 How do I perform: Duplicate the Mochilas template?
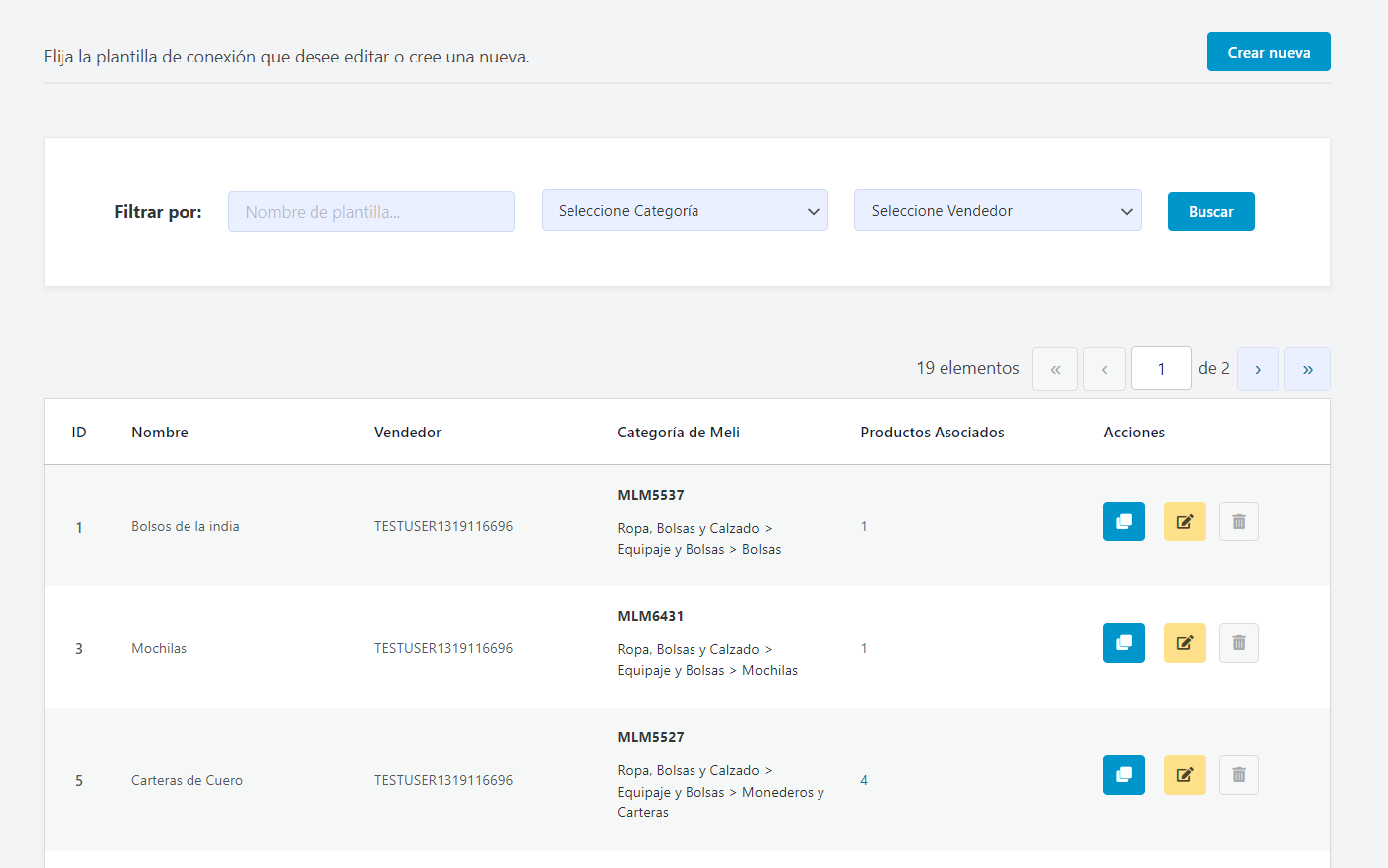[x=1123, y=643]
